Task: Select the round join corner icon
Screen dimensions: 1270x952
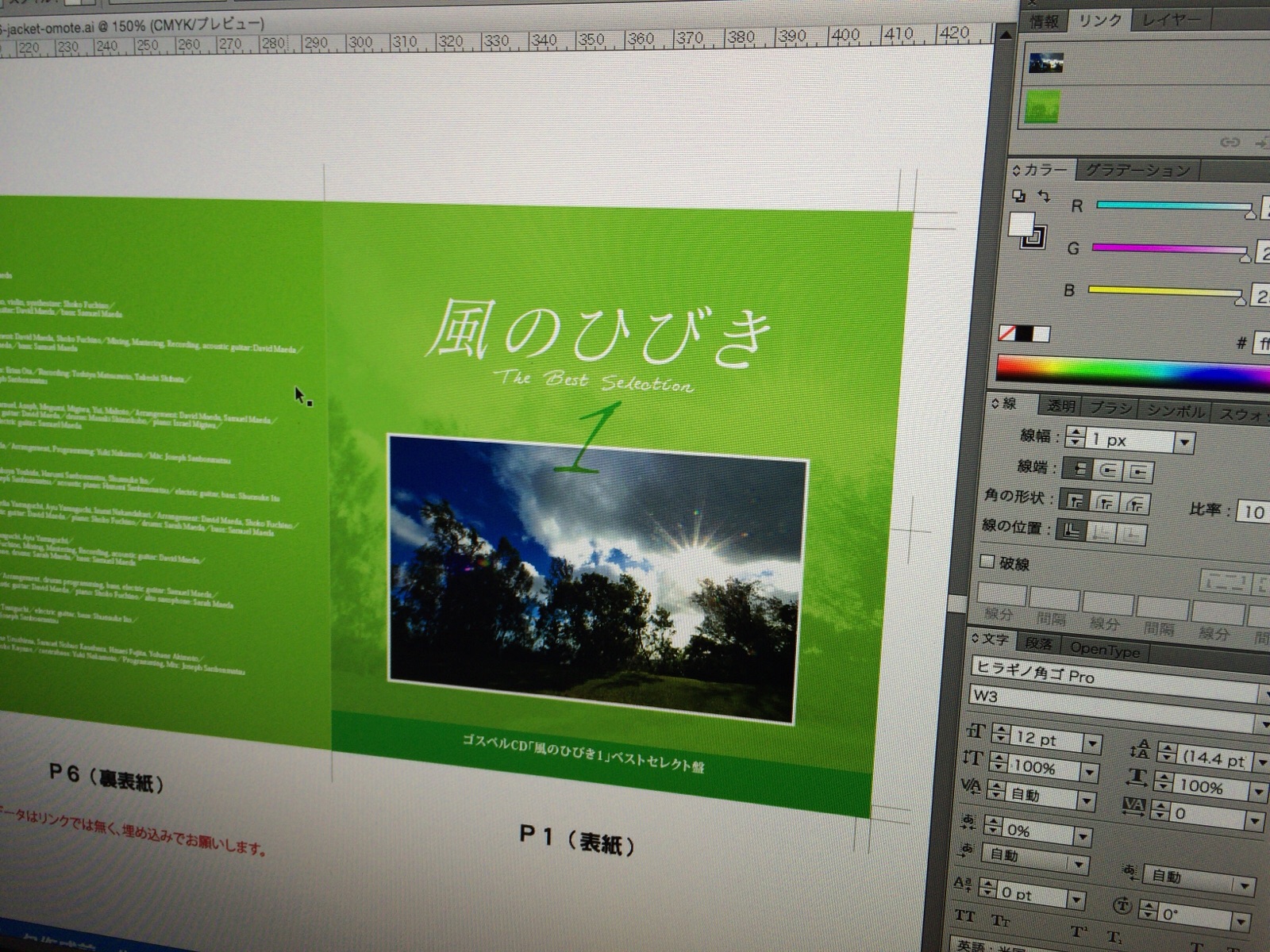Action: tap(1106, 502)
